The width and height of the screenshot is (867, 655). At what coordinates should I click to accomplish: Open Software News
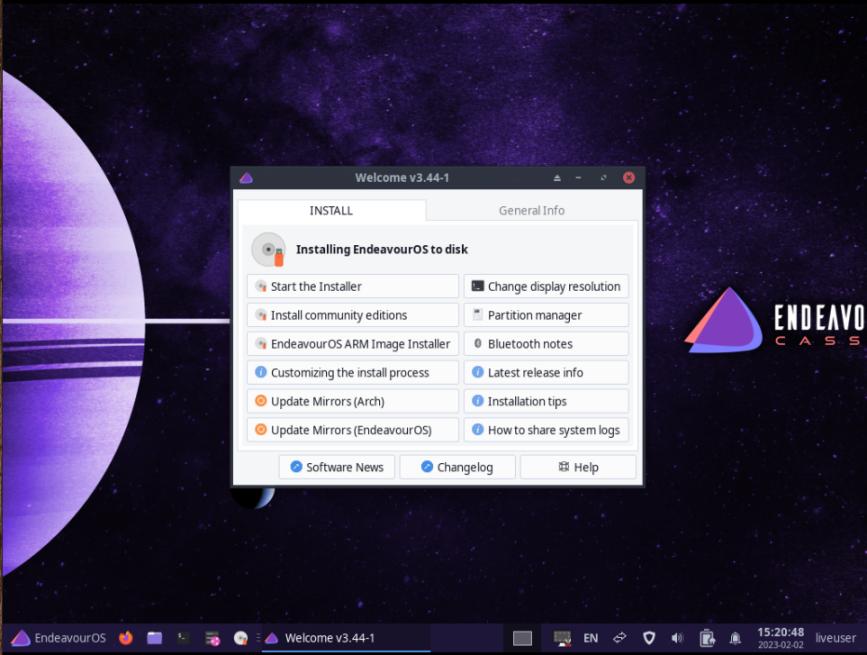point(337,467)
